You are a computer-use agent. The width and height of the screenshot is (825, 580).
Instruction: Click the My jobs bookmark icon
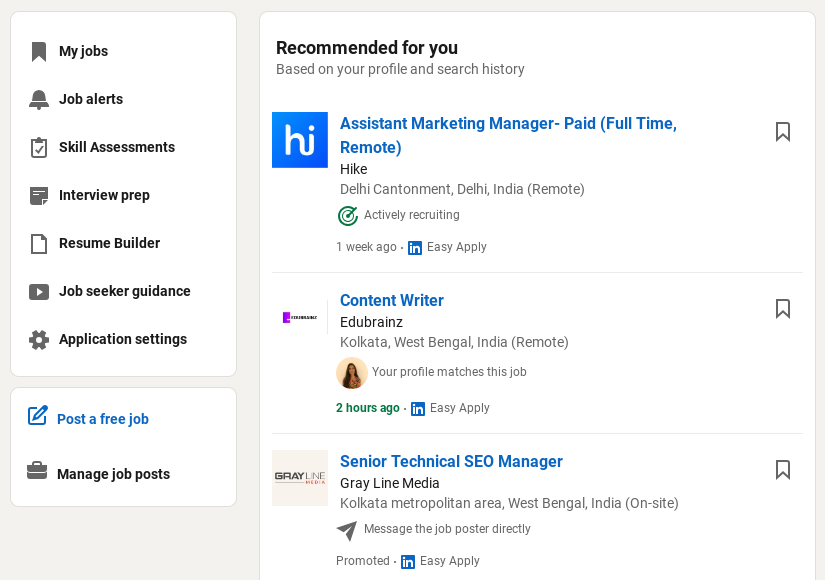(39, 52)
